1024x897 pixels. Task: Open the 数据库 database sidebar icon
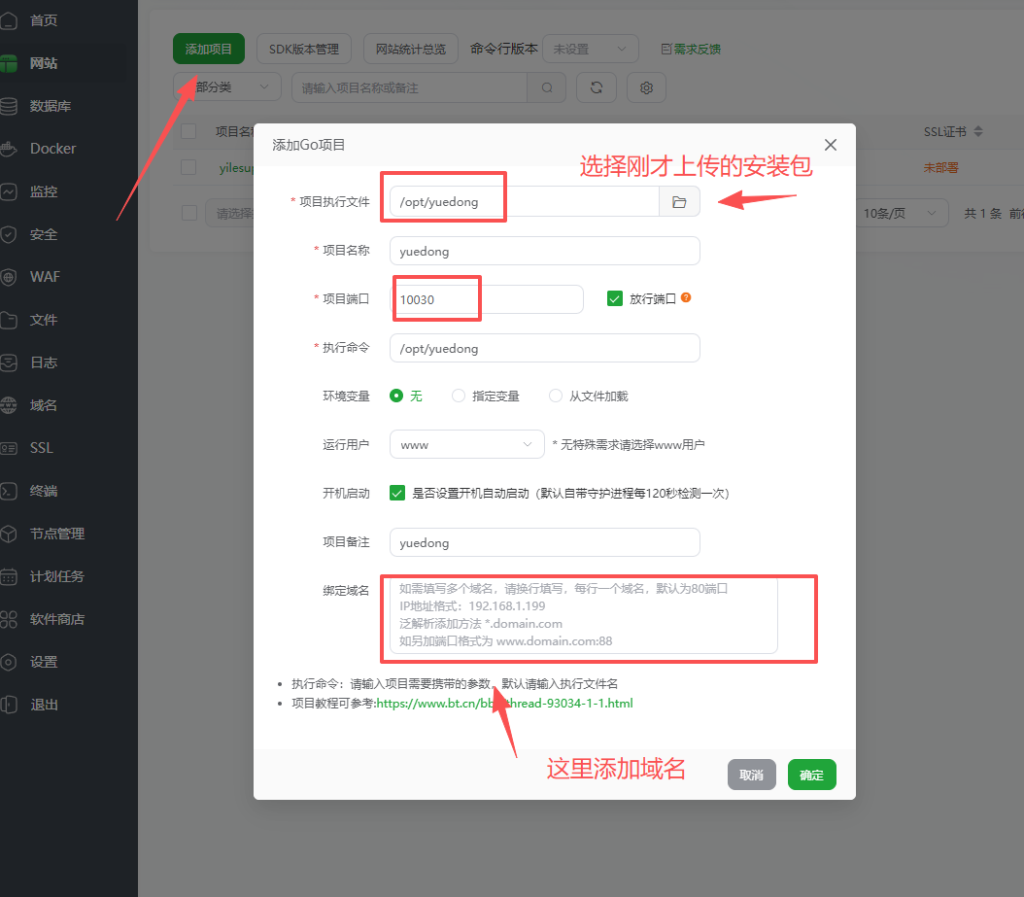pyautogui.click(x=10, y=106)
